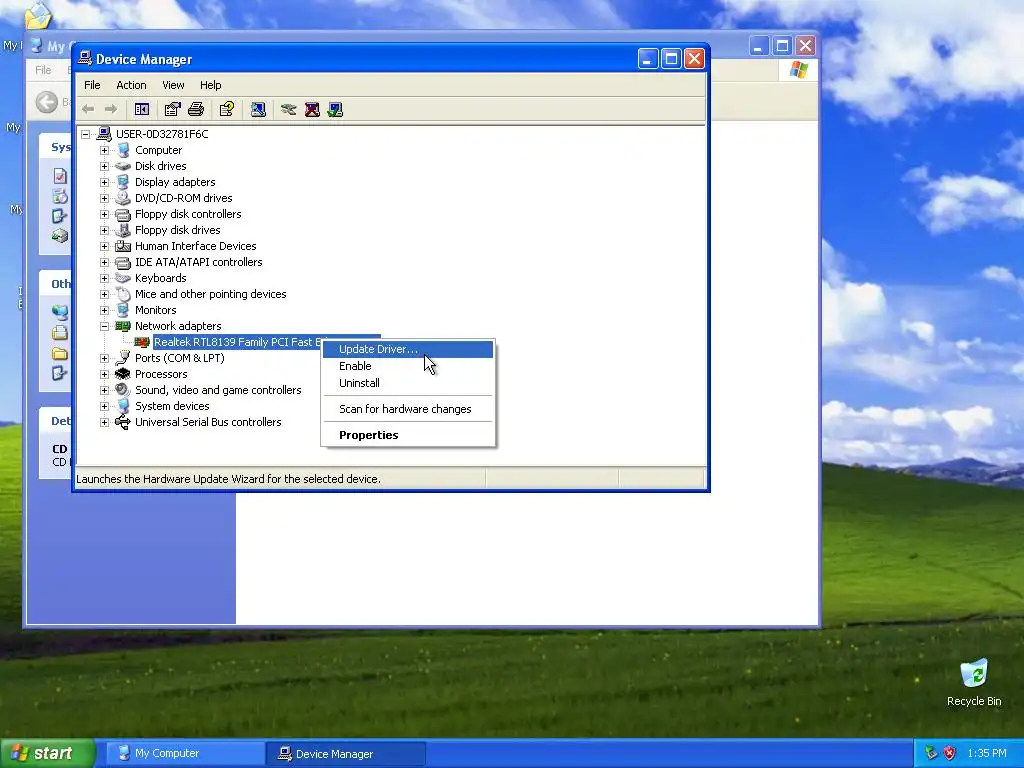Click the DVD/CD-ROM drives icon
This screenshot has width=1024, height=768.
pos(123,198)
